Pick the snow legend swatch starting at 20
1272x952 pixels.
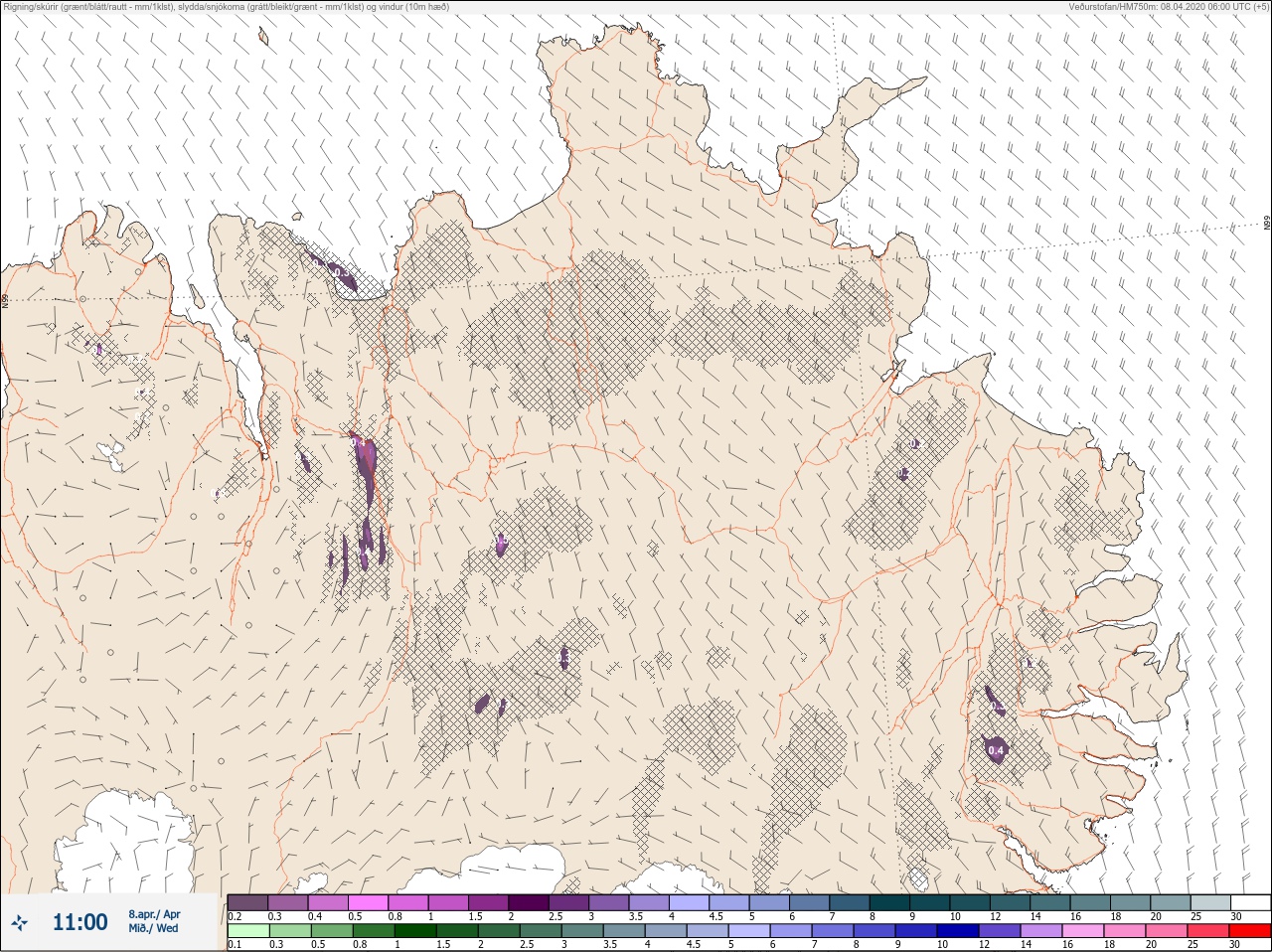(1170, 902)
